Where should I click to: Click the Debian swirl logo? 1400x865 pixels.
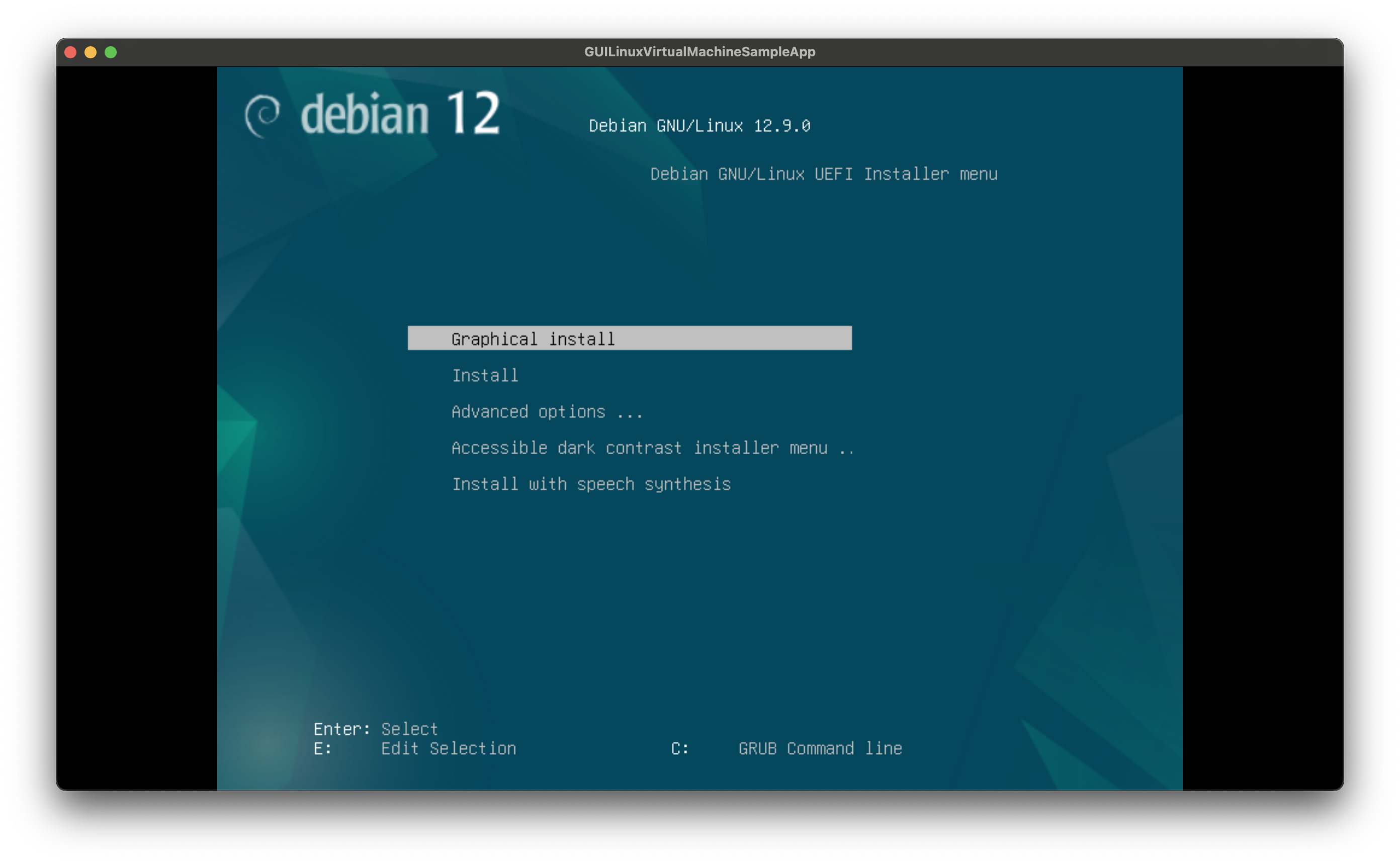262,115
